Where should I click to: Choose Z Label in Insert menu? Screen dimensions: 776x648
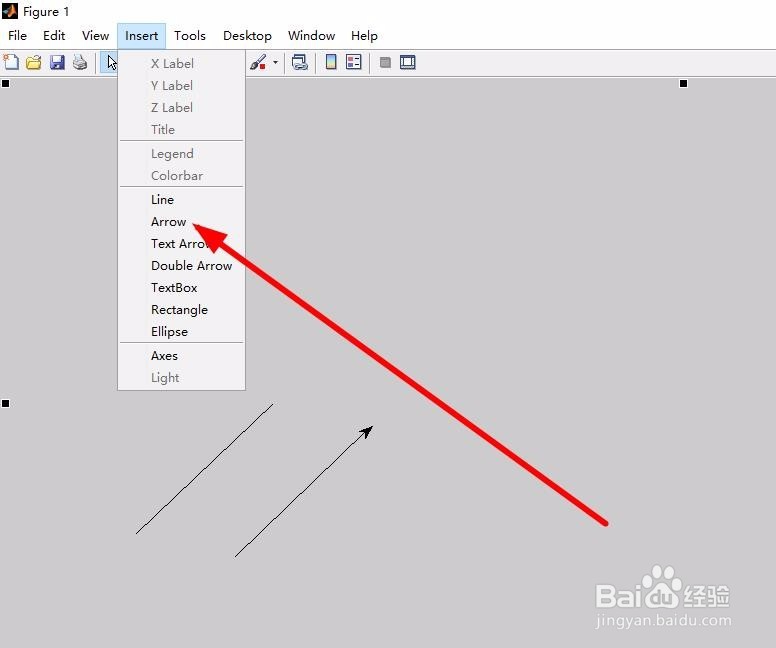182,107
